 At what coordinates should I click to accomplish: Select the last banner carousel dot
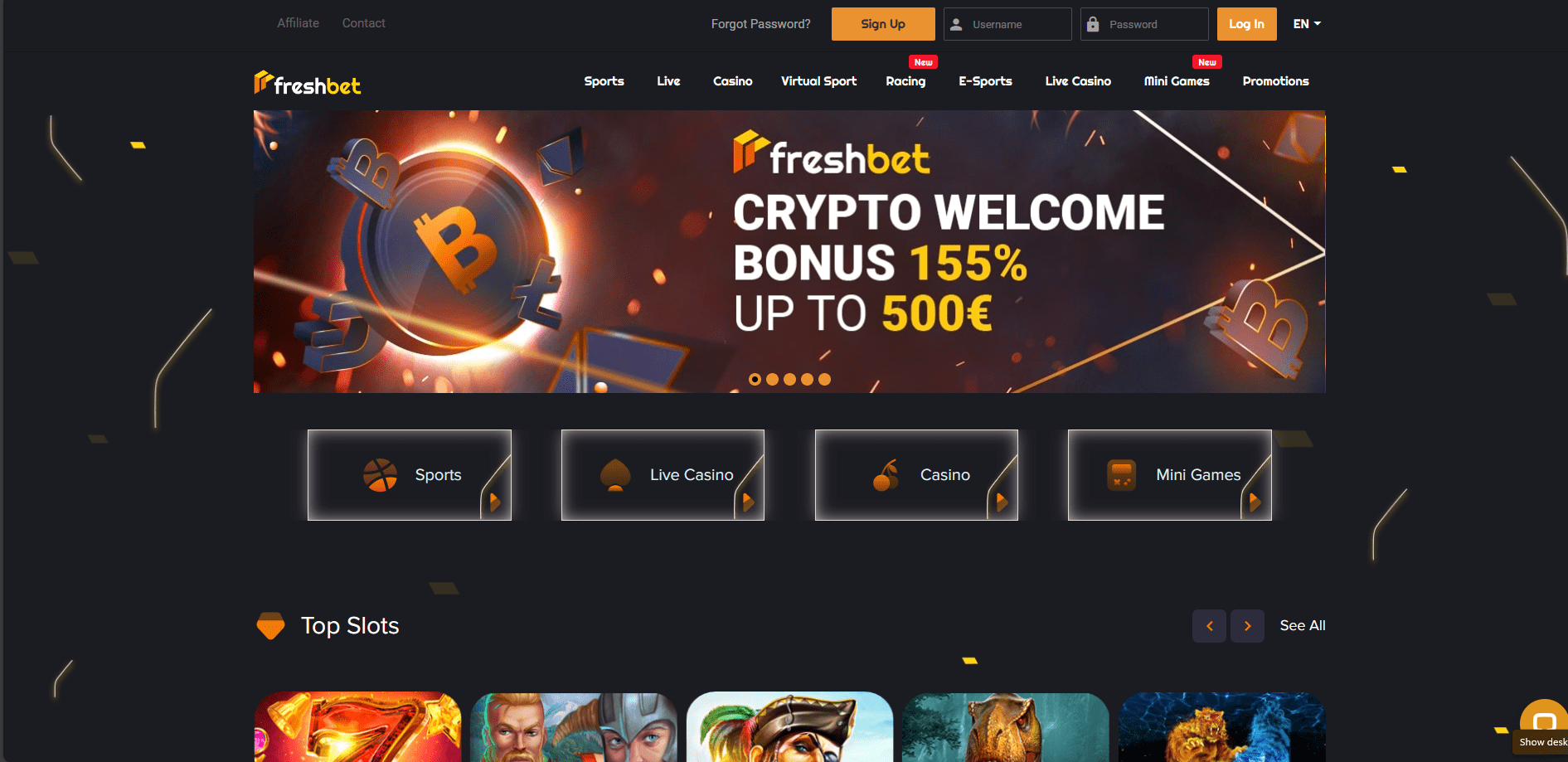824,379
